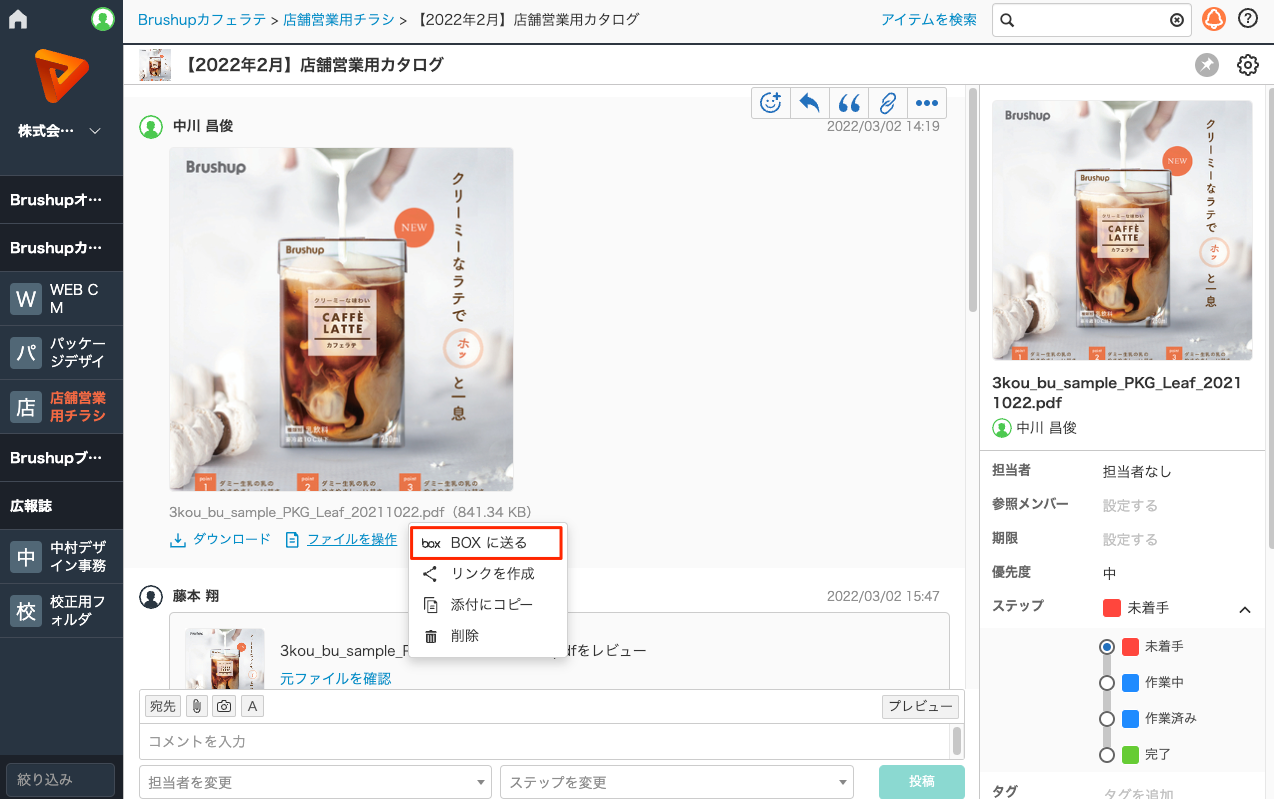Open the notification bell
This screenshot has width=1274, height=799.
pos(1214,19)
